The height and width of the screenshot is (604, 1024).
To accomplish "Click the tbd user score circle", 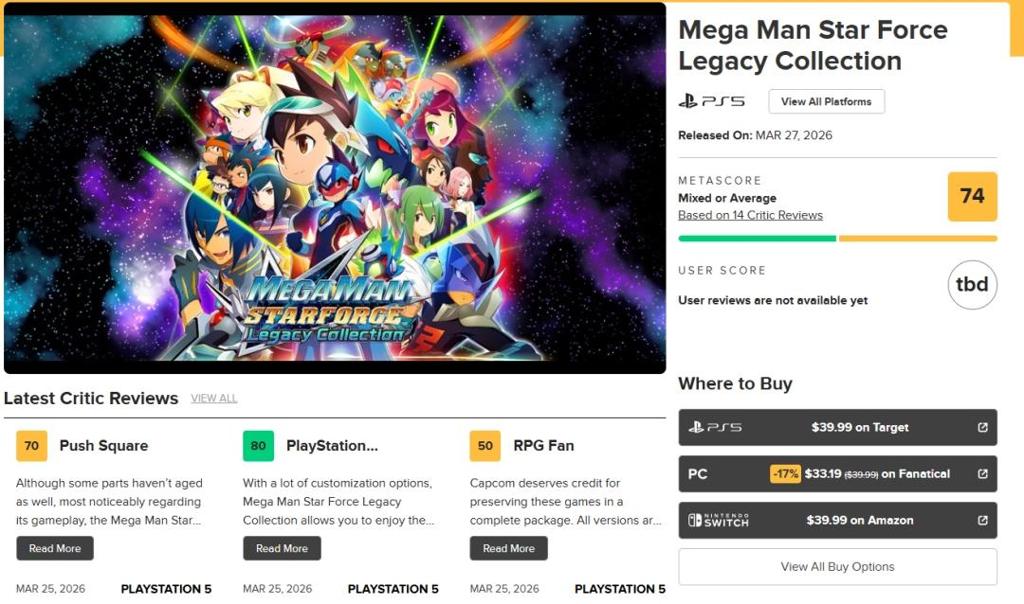I will pos(971,285).
